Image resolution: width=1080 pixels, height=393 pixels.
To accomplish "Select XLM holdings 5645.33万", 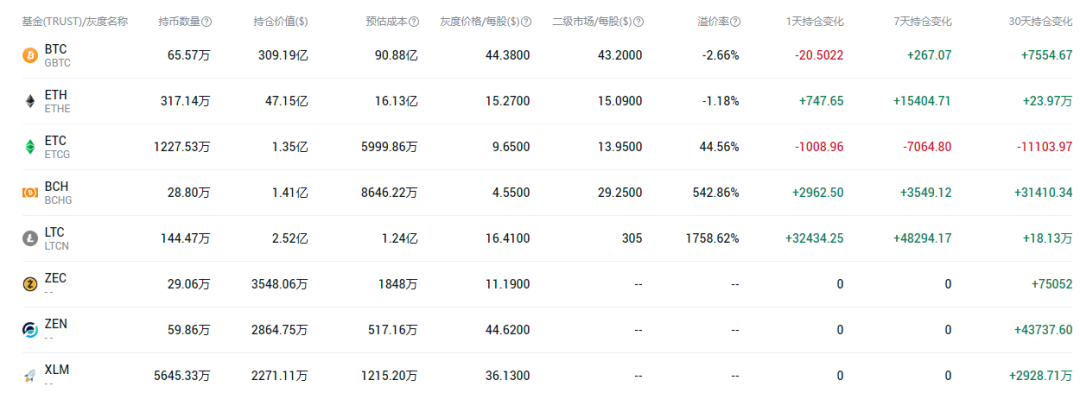I will 183,375.
